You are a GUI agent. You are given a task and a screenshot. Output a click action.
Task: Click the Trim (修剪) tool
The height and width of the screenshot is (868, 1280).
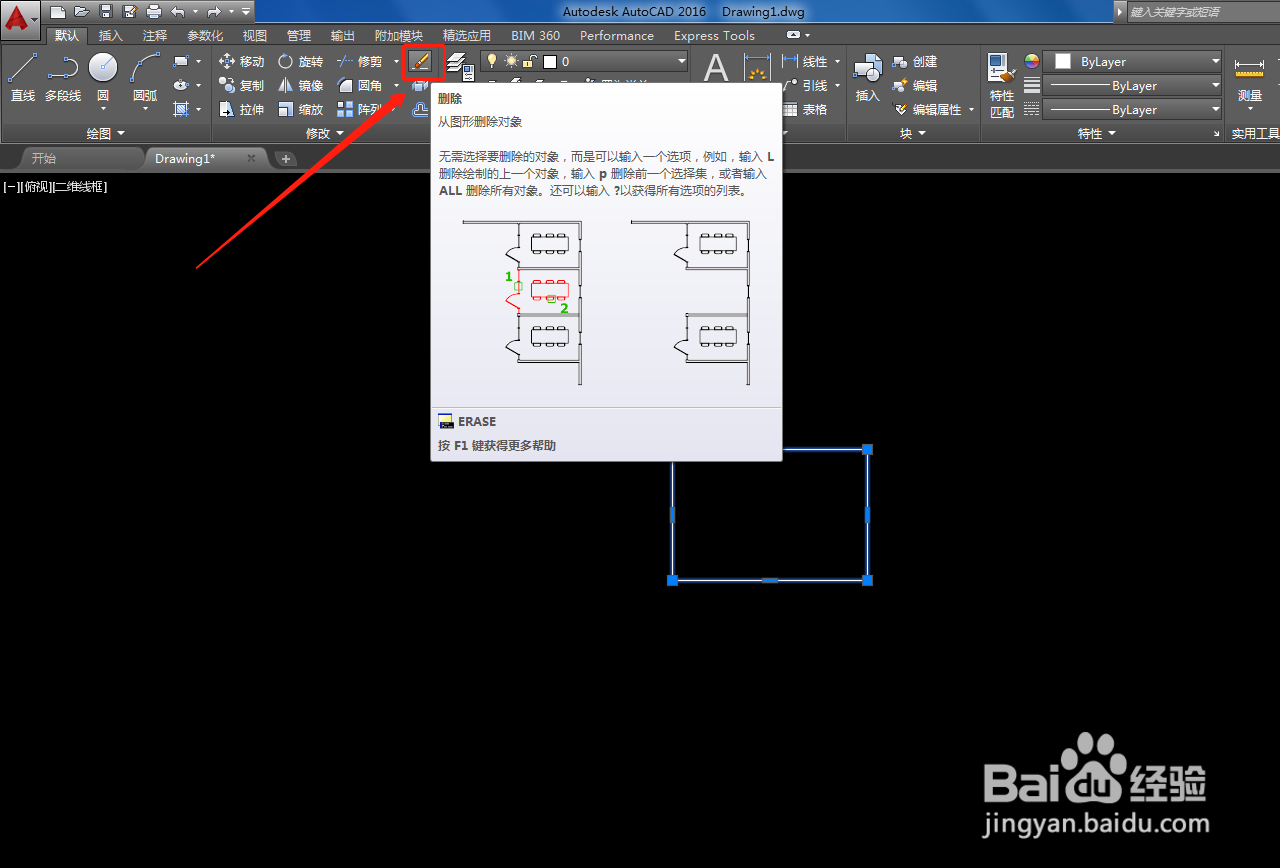coord(359,61)
